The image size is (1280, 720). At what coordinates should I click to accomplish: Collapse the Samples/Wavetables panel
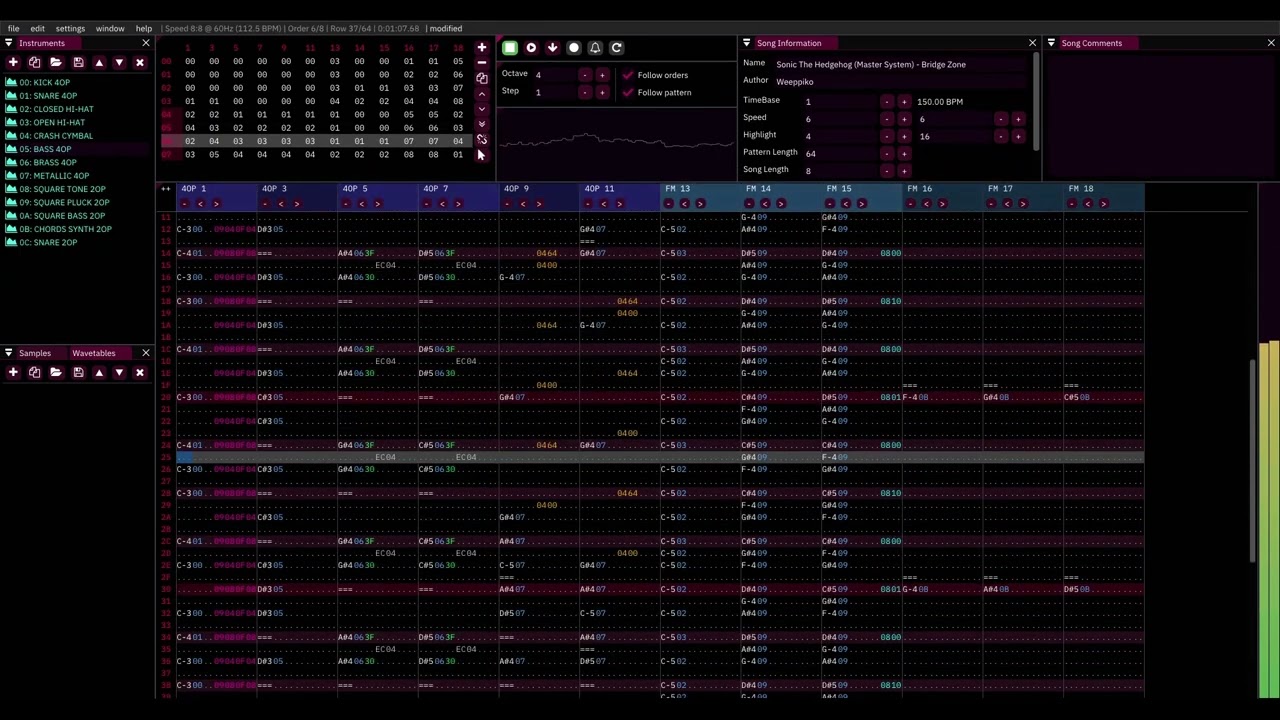pos(8,353)
